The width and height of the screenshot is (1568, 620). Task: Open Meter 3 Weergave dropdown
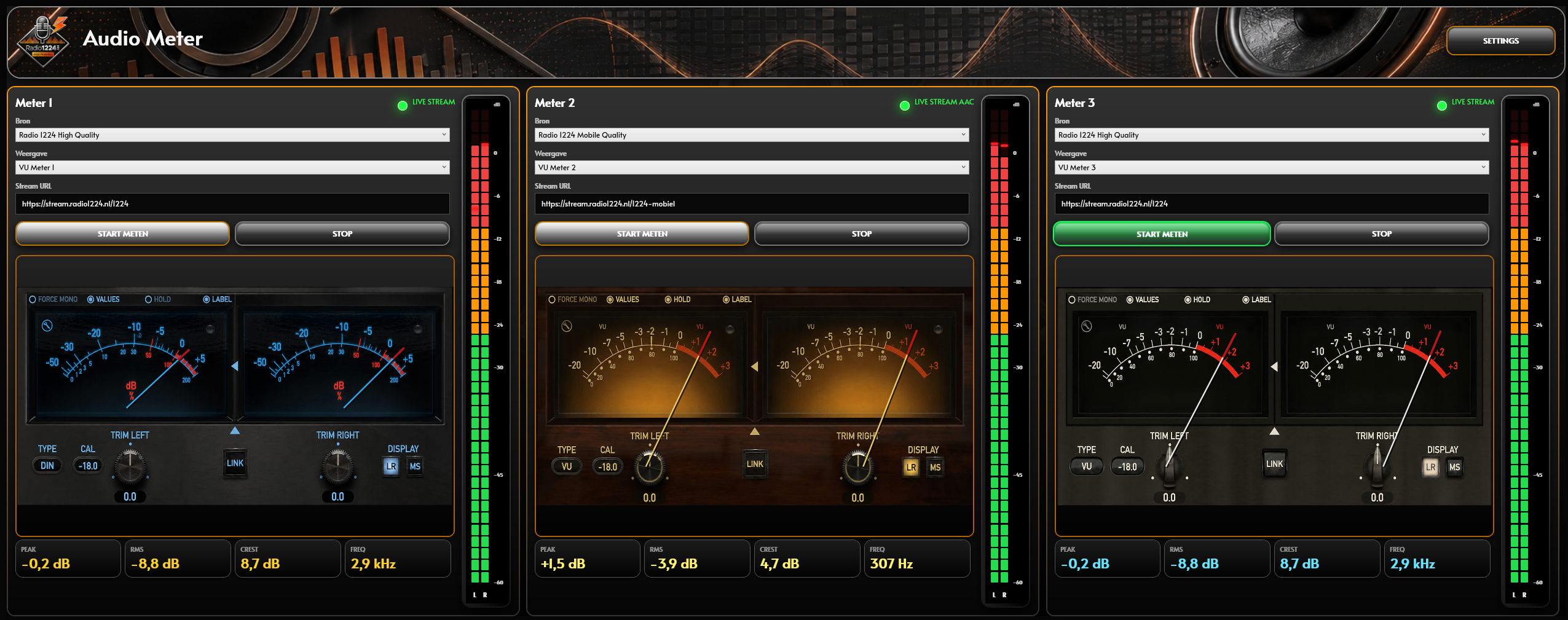pos(1272,167)
